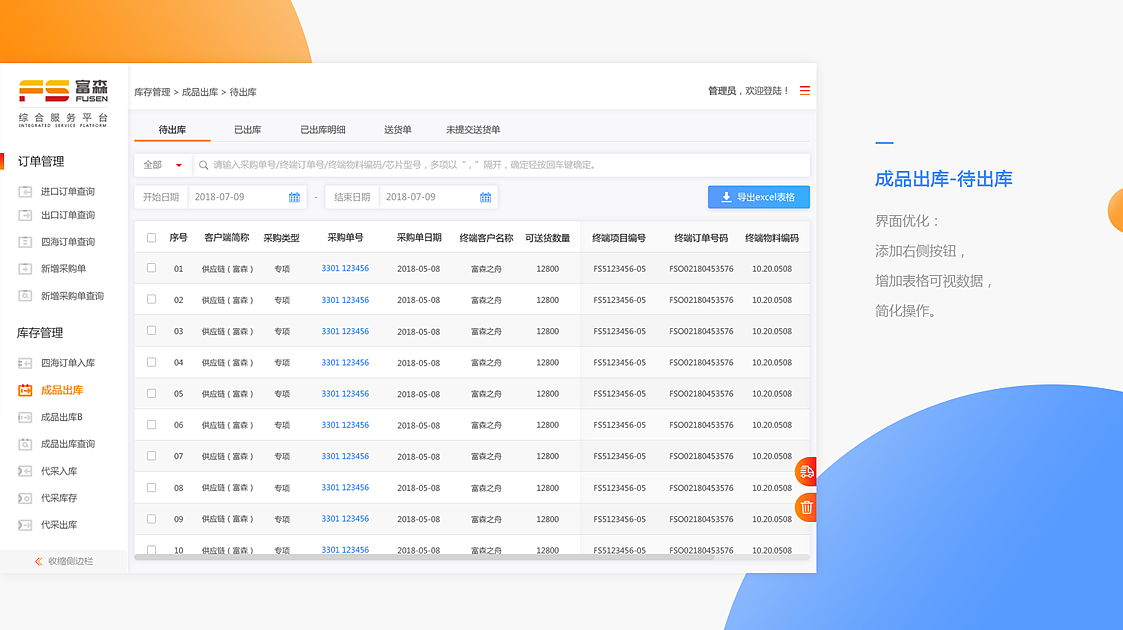Click 导出excel表格 export button
Screen dimensions: 1123x630
click(758, 197)
